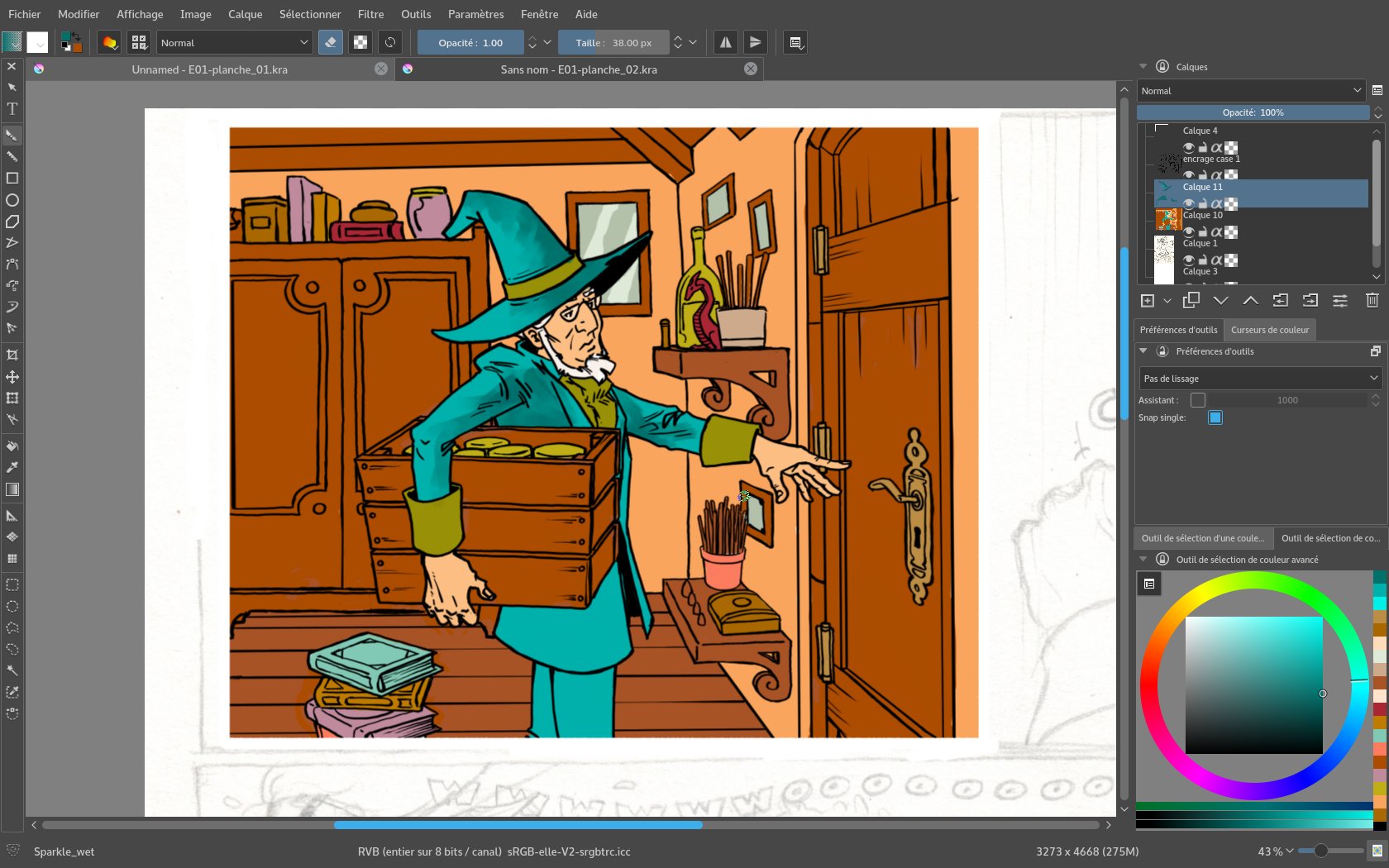Select the Calque 10 layer
The width and height of the screenshot is (1389, 868).
(1261, 222)
